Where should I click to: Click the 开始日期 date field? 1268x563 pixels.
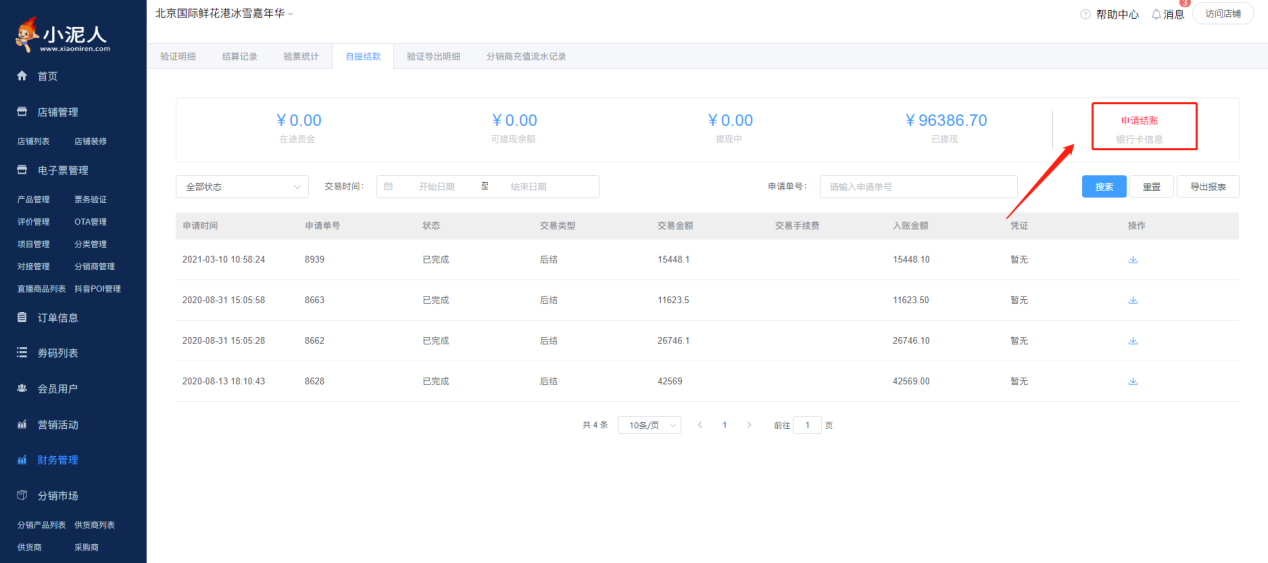[x=436, y=187]
